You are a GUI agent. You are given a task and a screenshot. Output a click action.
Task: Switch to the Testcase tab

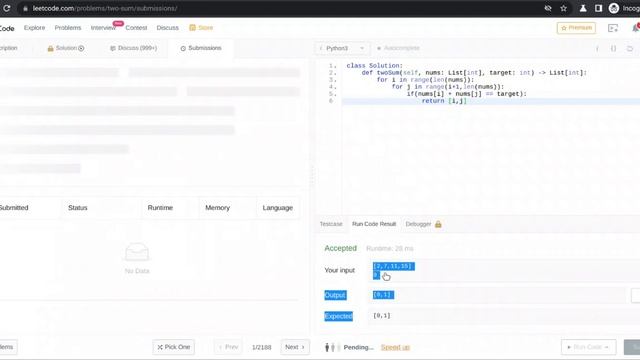pos(331,224)
